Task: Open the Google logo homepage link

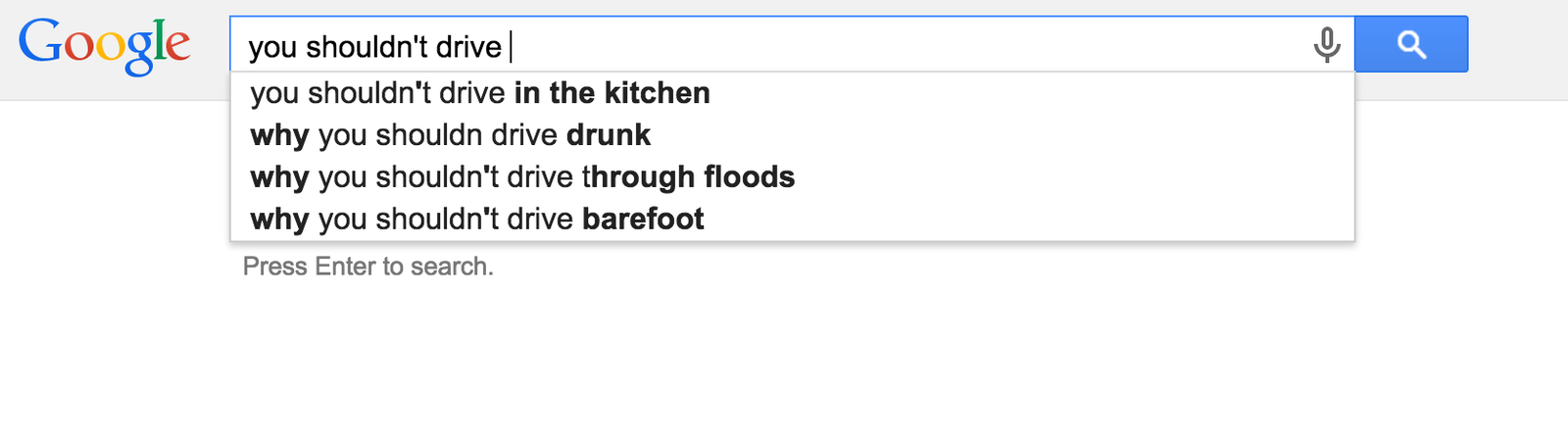Action: pos(104,45)
